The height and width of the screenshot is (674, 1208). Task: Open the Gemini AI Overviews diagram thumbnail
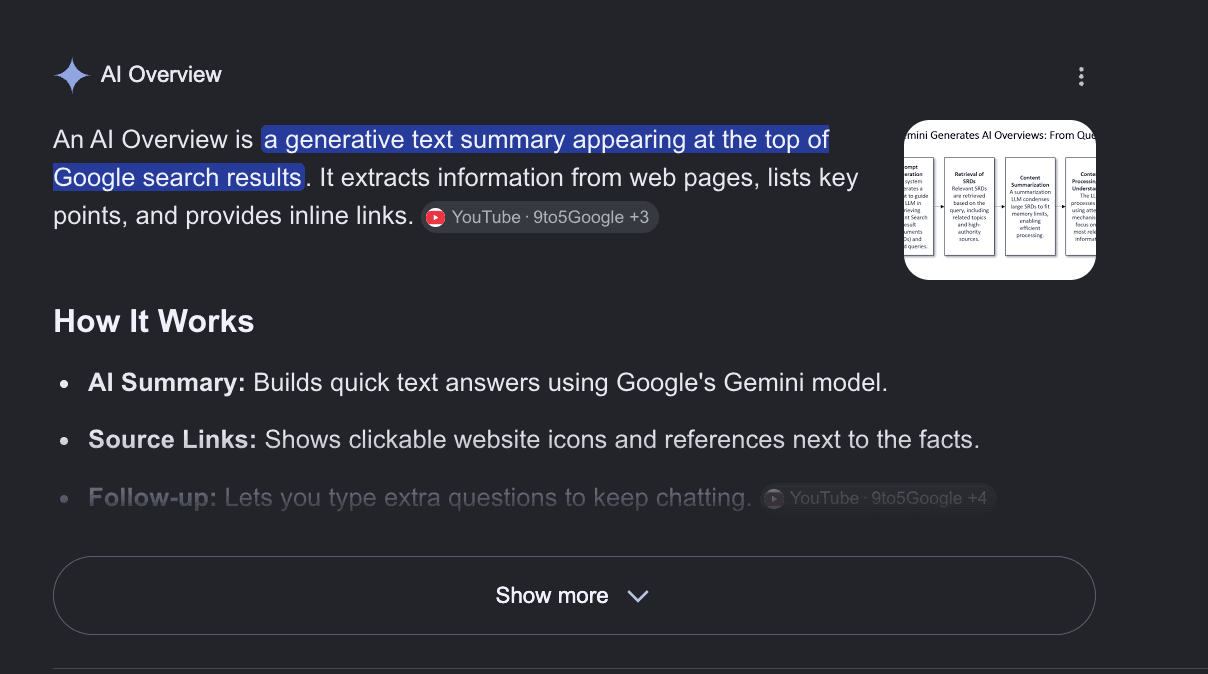click(x=1000, y=200)
